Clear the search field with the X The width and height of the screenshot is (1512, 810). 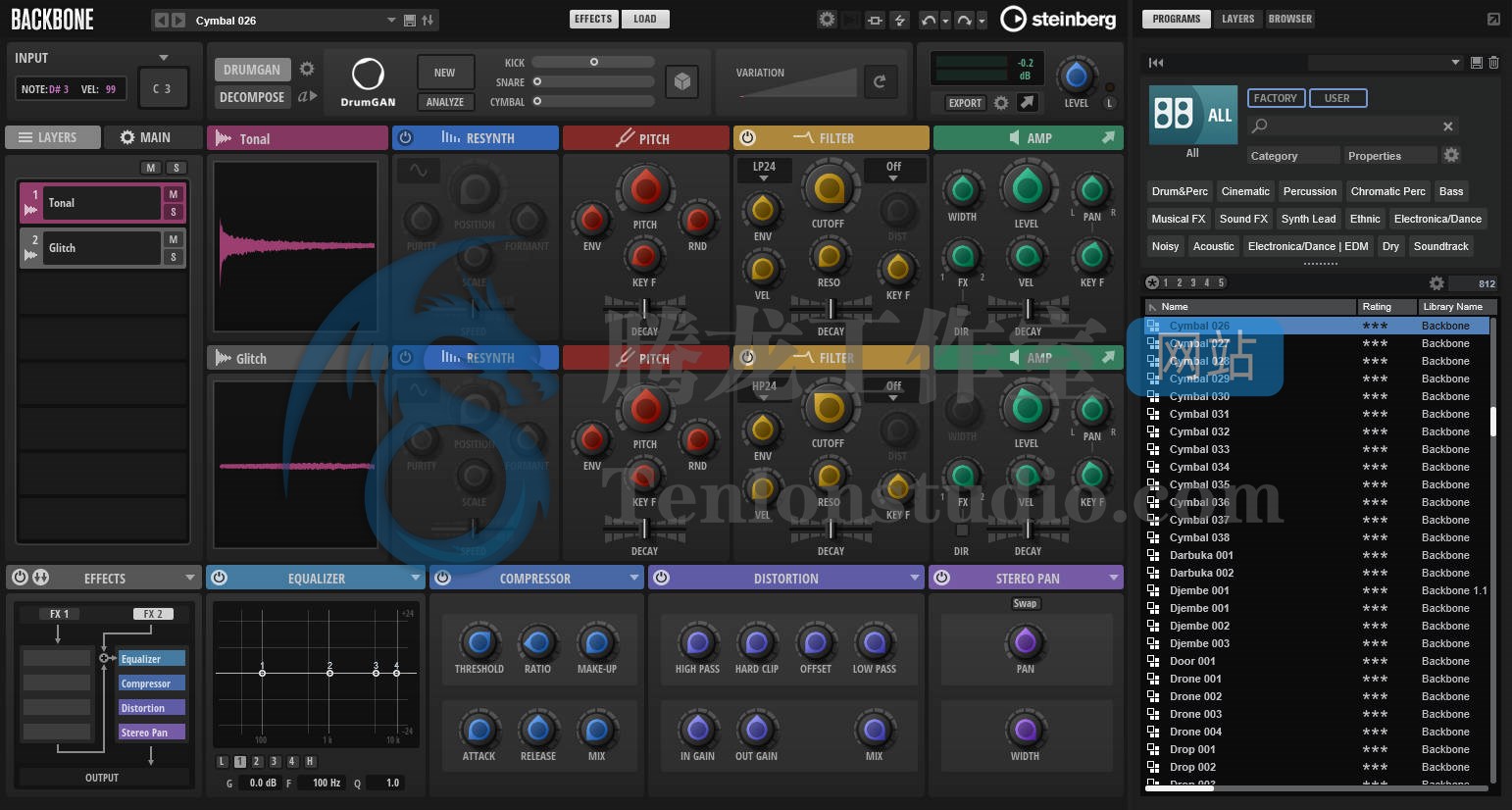tap(1447, 126)
